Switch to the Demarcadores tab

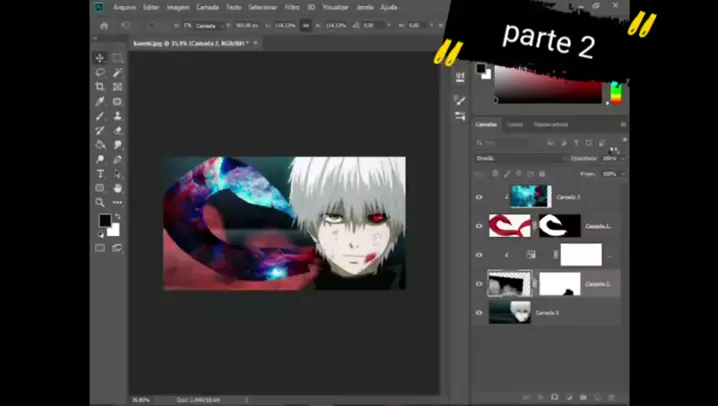(x=551, y=125)
